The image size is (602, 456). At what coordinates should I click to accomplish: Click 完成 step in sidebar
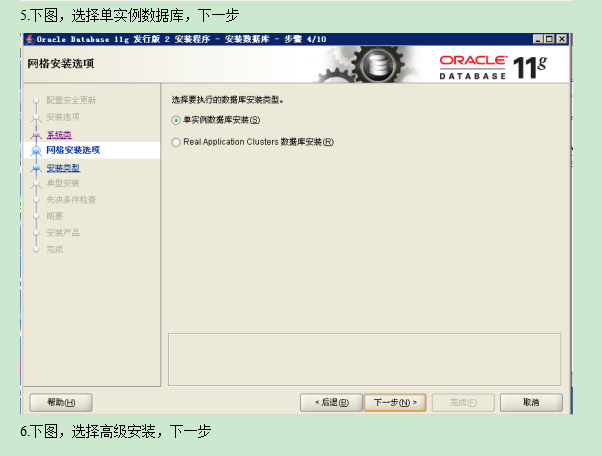click(x=55, y=249)
